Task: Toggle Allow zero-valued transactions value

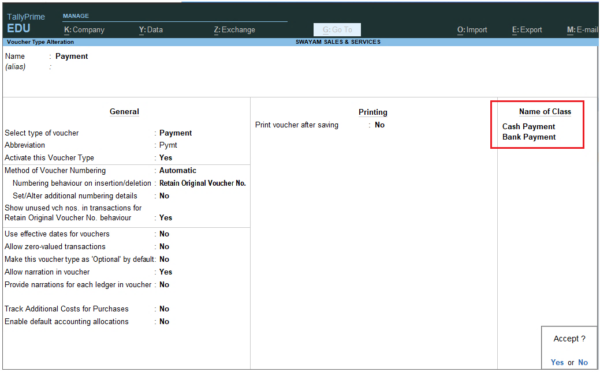Action: (164, 246)
